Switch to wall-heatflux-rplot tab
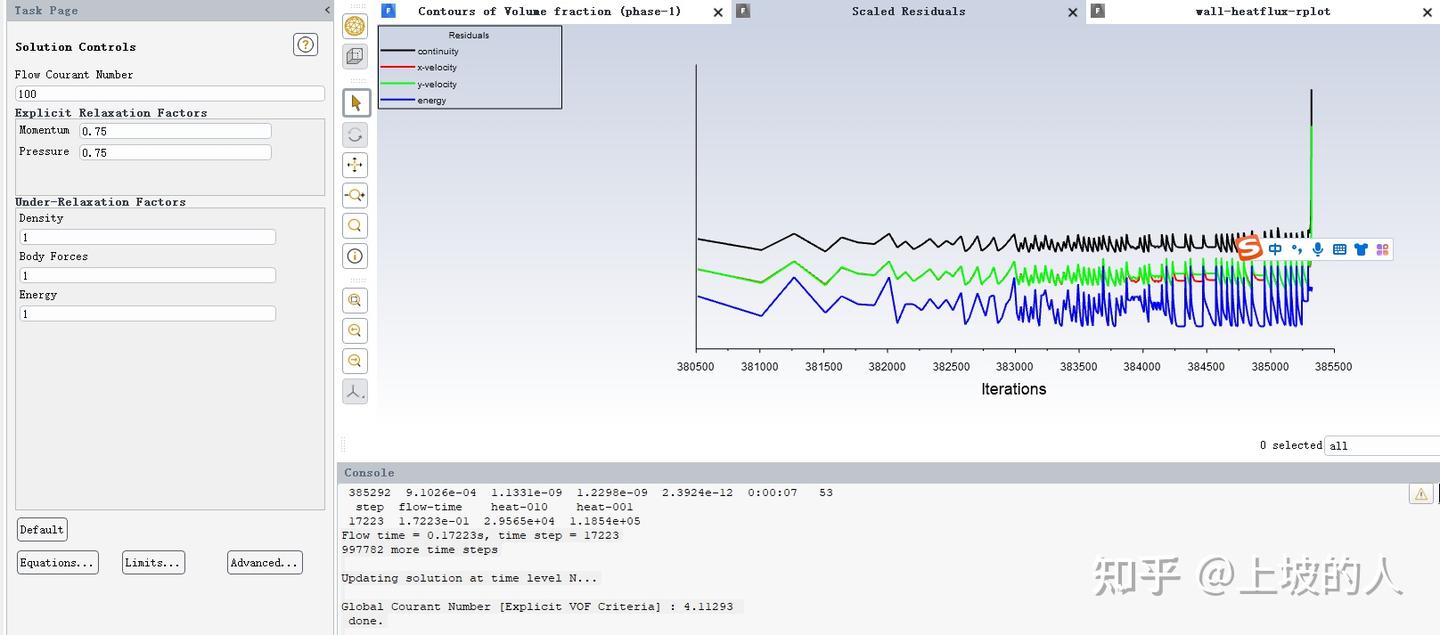The height and width of the screenshot is (635, 1440). pyautogui.click(x=1263, y=11)
